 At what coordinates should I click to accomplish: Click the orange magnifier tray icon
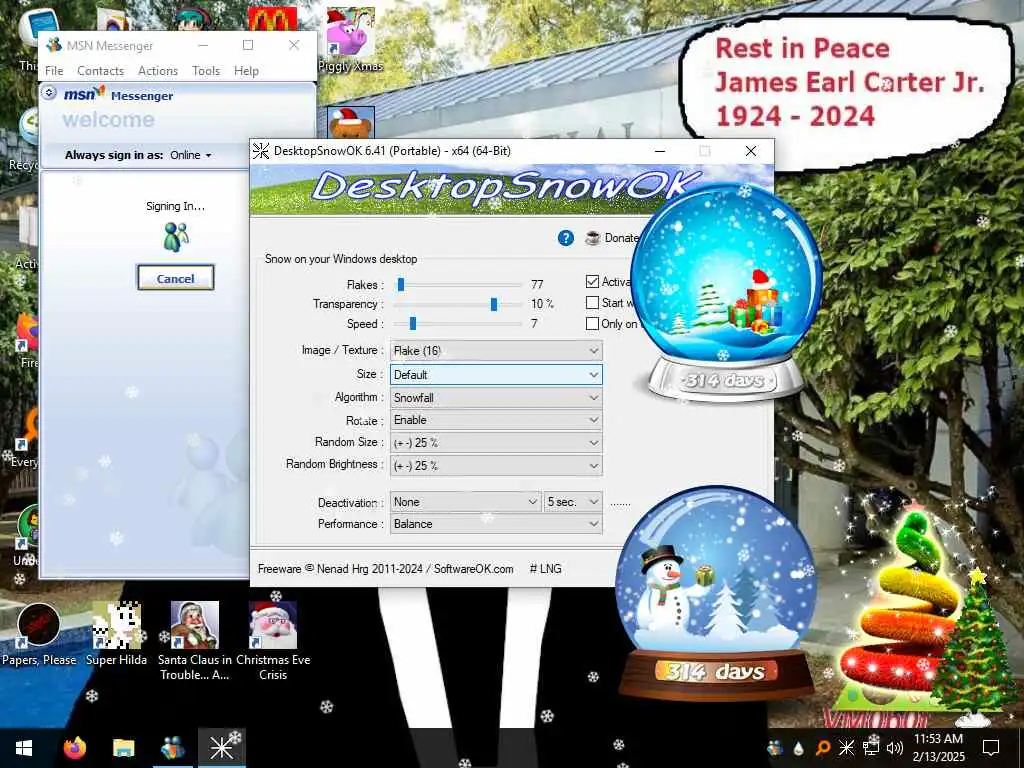[823, 748]
